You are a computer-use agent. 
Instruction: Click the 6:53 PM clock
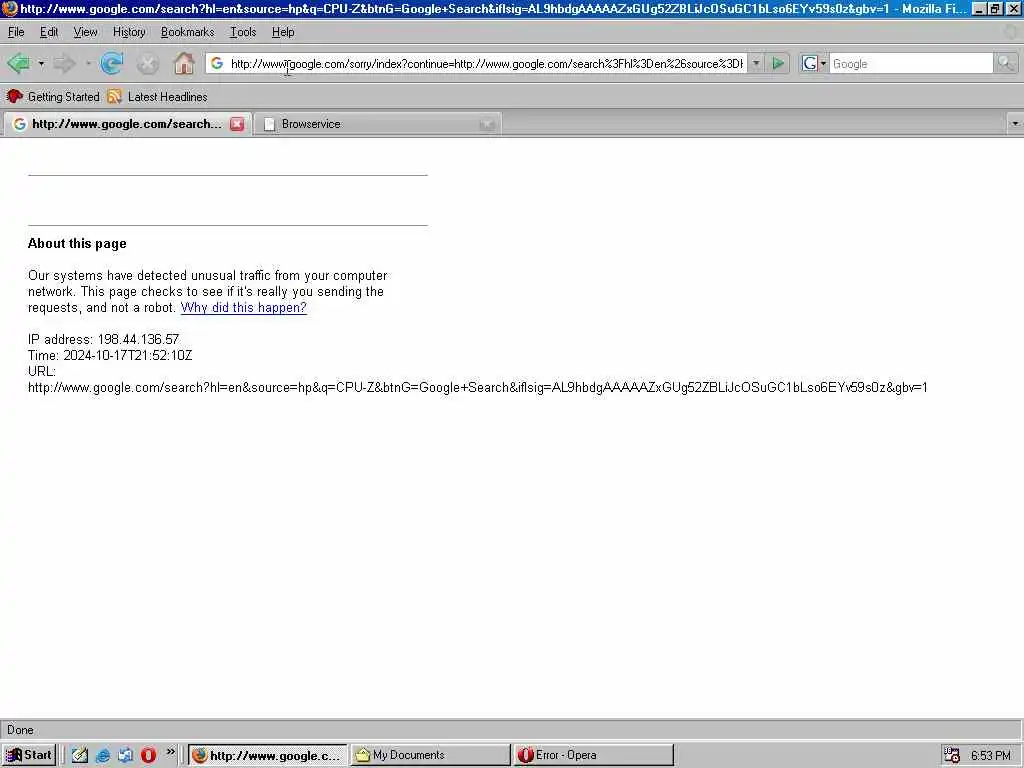click(x=990, y=756)
